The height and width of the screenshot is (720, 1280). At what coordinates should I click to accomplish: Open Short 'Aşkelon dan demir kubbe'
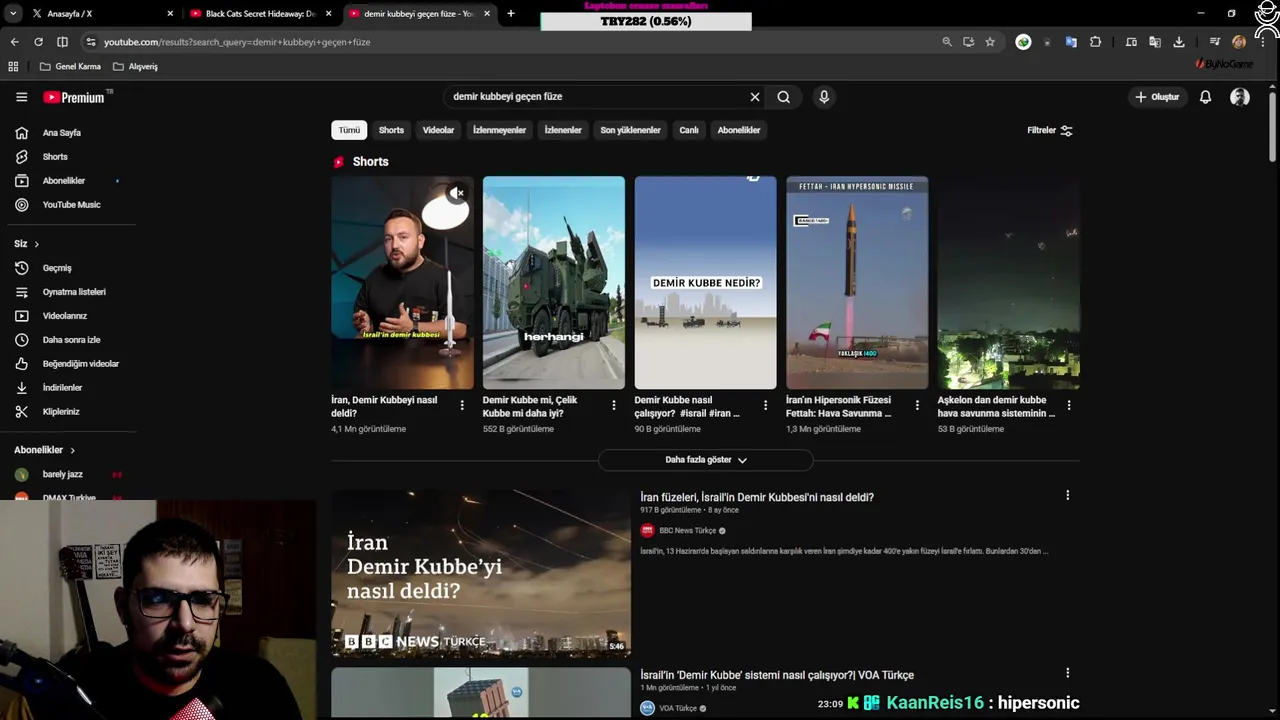pyautogui.click(x=1009, y=283)
